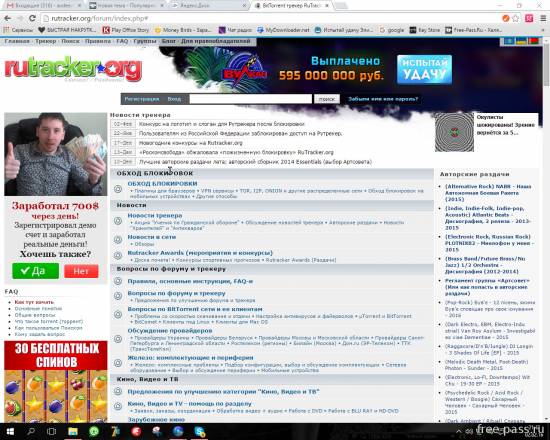Open the Chrome hamburger menu
The image size is (550, 440).
tap(543, 18)
